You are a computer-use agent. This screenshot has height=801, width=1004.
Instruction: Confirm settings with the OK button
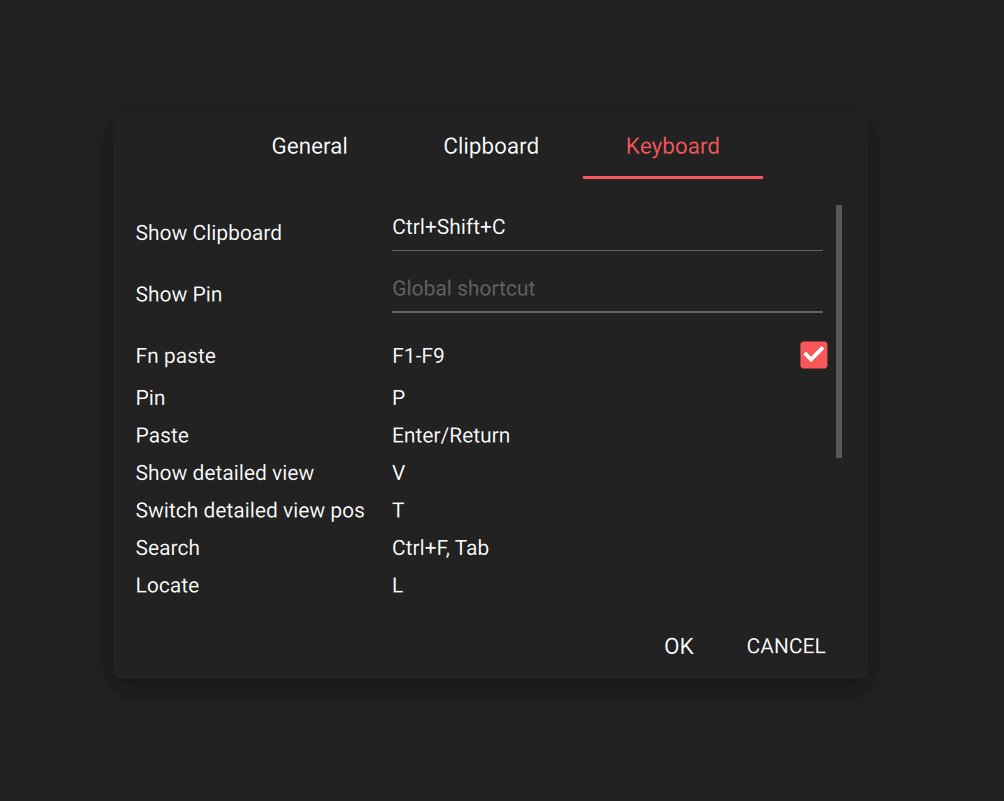[678, 646]
